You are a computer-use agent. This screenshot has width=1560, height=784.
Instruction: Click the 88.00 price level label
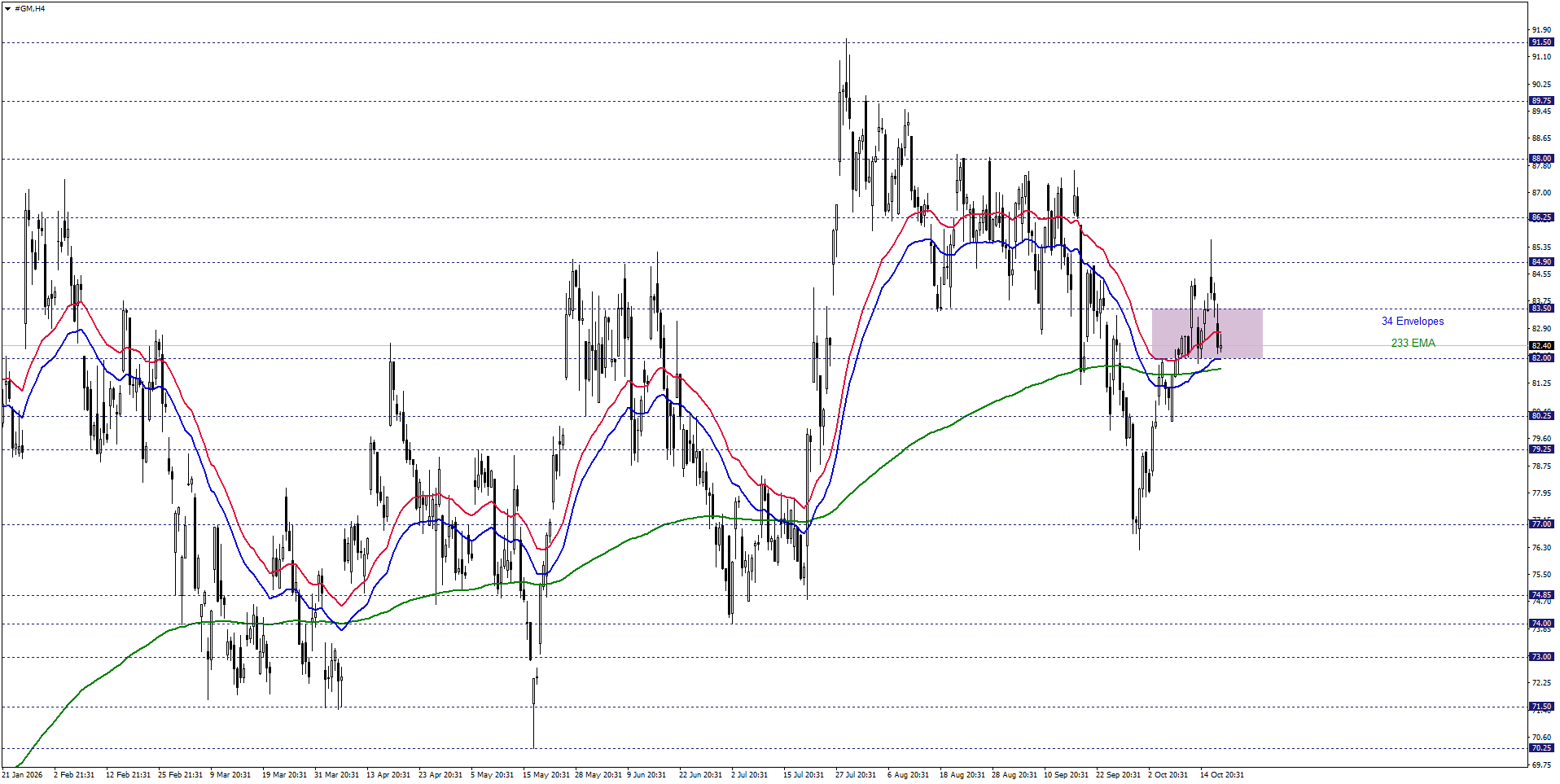point(1541,159)
